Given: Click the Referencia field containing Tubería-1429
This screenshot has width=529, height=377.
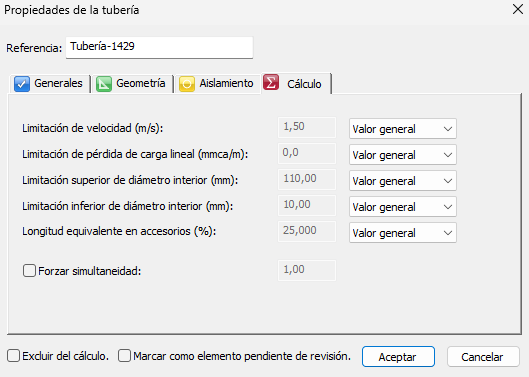Looking at the screenshot, I should tap(159, 47).
